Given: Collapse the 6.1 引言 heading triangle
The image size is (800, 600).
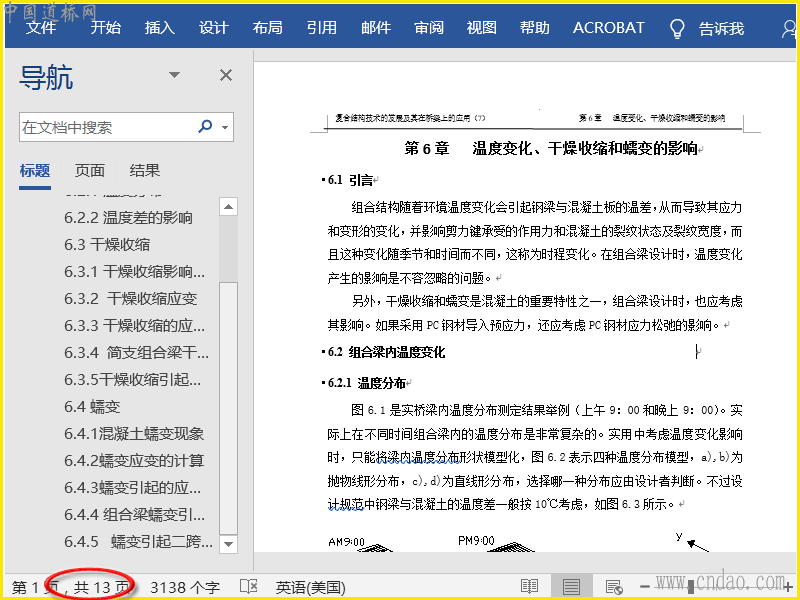Looking at the screenshot, I should pos(323,180).
